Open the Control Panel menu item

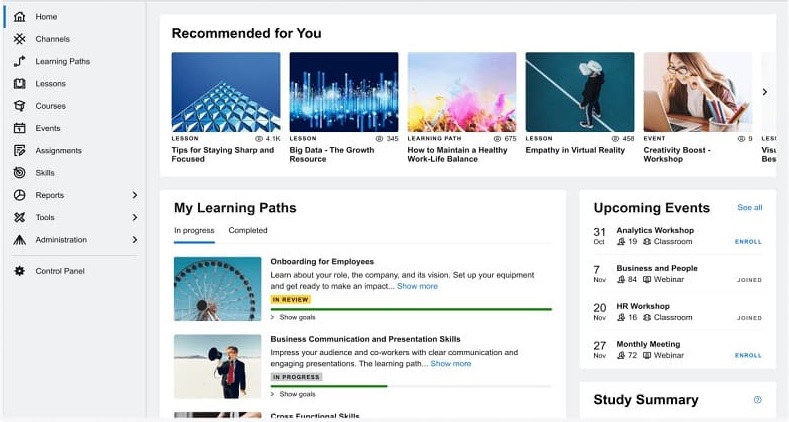click(60, 271)
